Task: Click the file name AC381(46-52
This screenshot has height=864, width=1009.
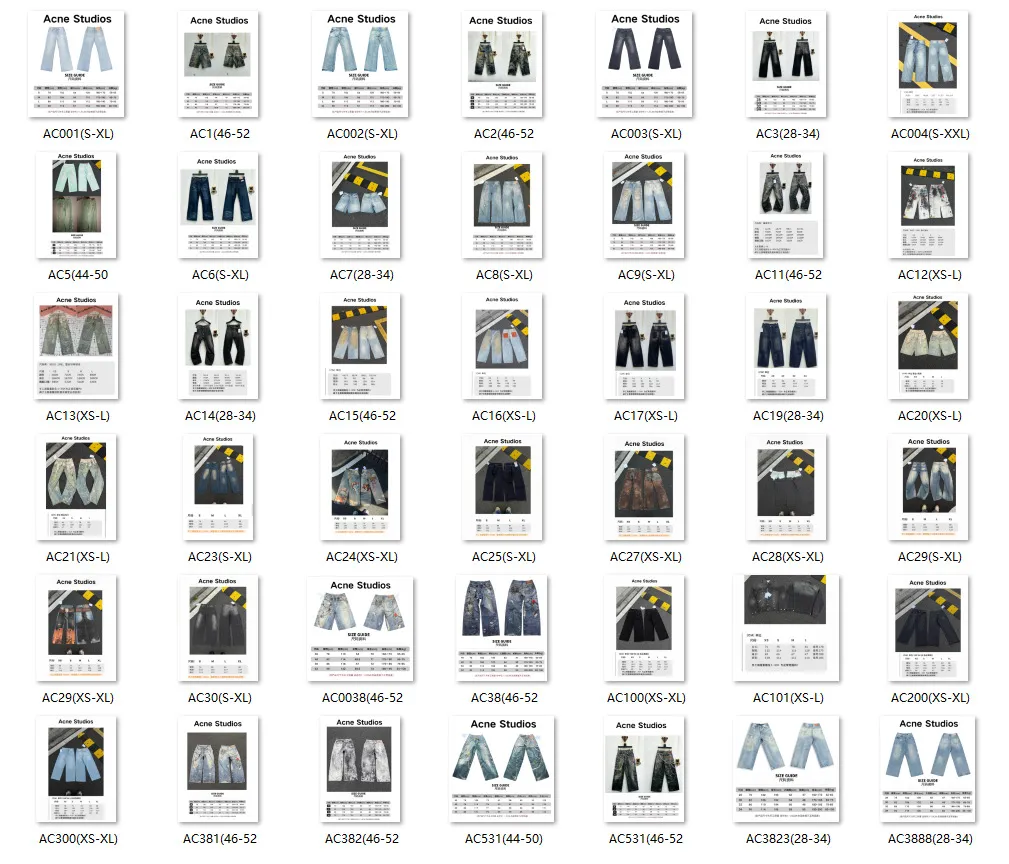Action: pyautogui.click(x=219, y=838)
